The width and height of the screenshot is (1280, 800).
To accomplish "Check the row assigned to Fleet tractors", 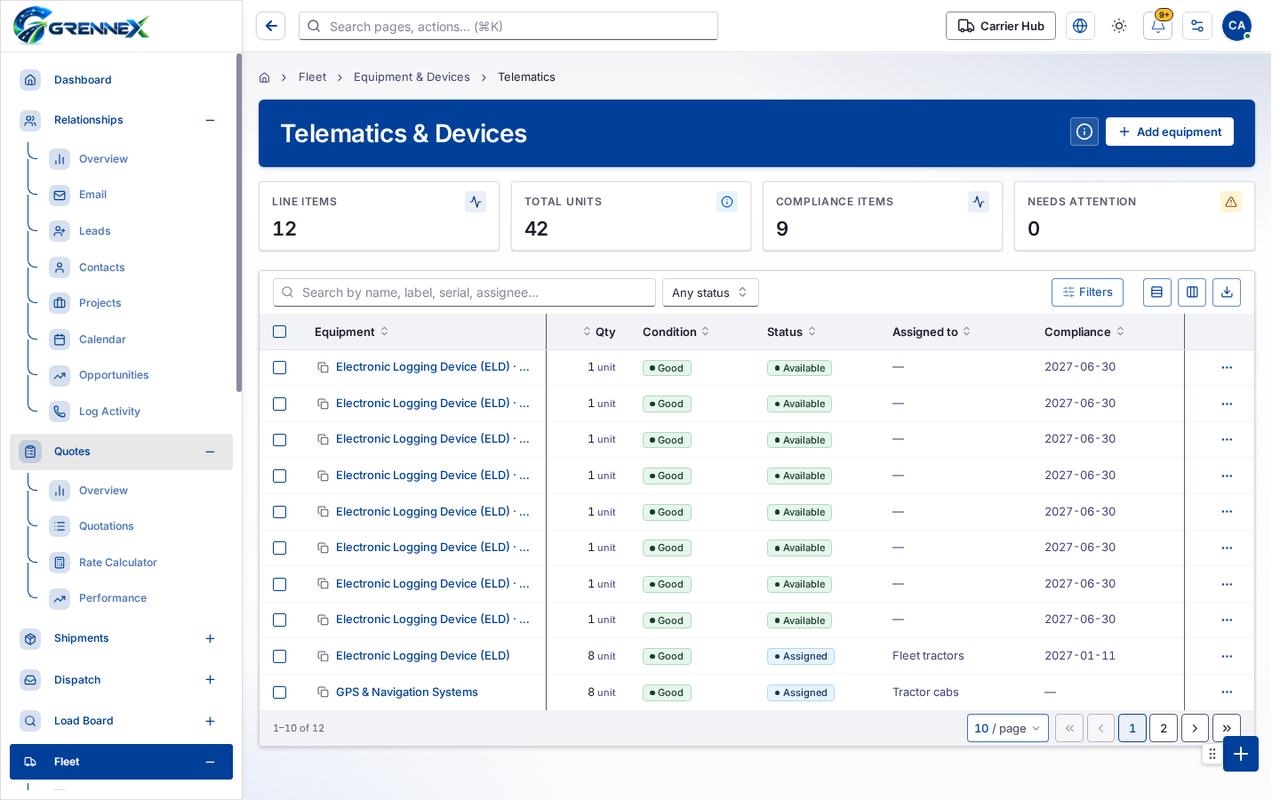I will tap(280, 656).
